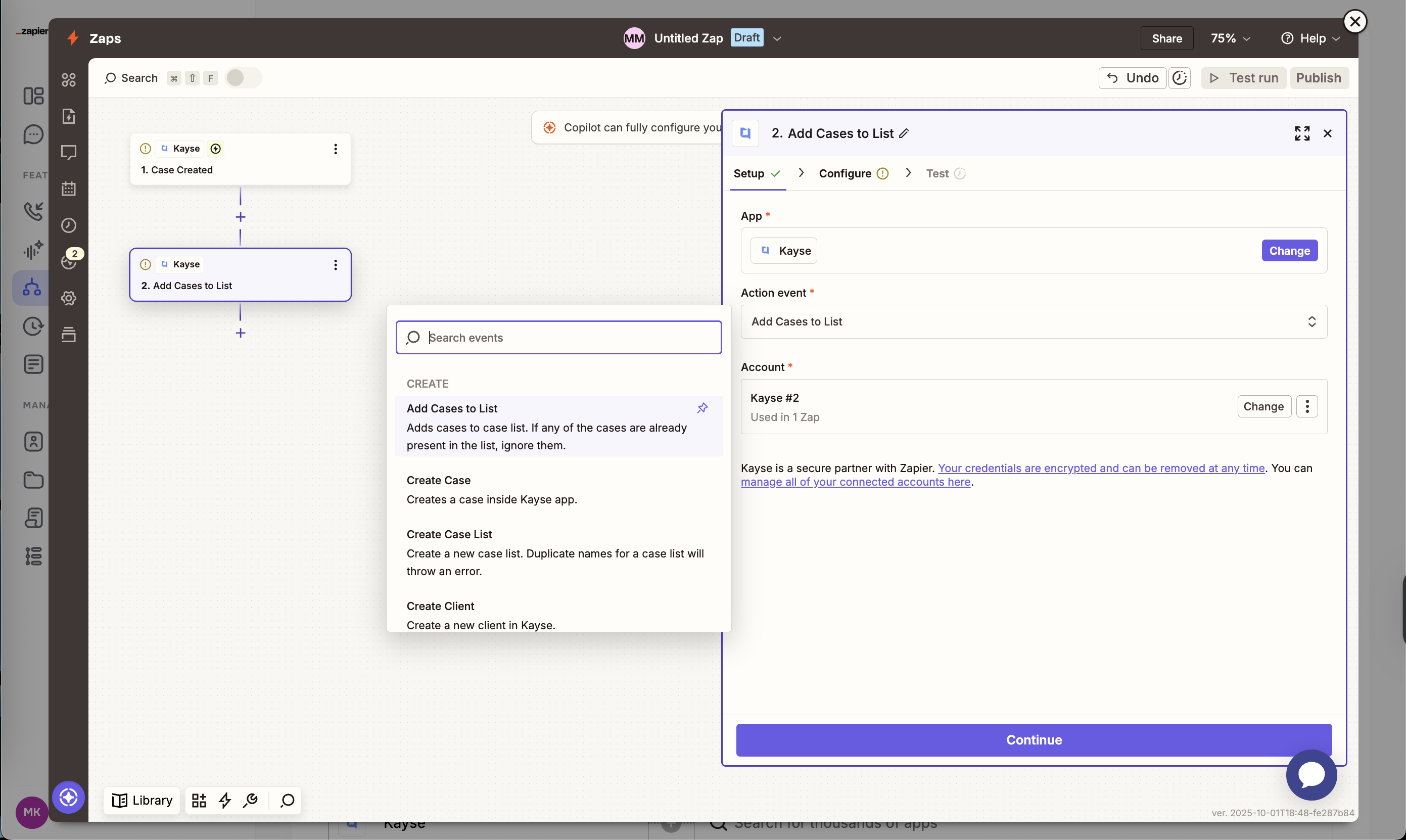Click inside the Search events field
The width and height of the screenshot is (1406, 840).
(x=558, y=337)
